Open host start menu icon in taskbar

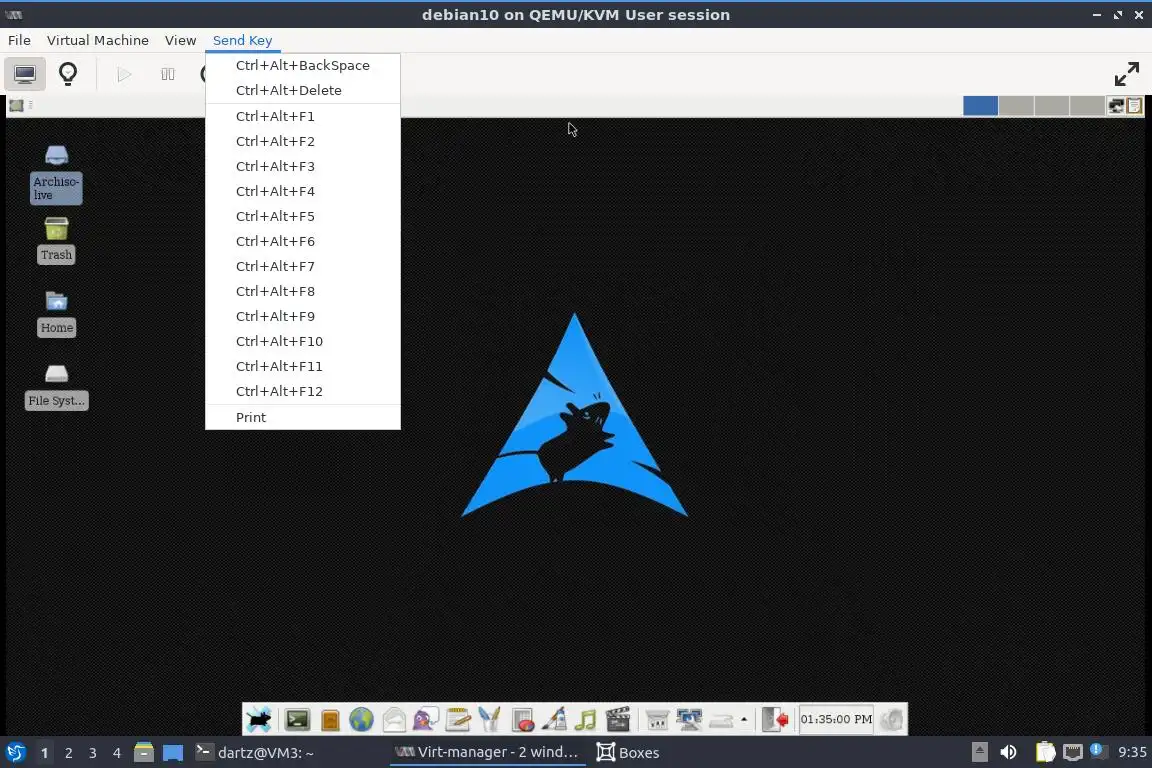coord(15,753)
